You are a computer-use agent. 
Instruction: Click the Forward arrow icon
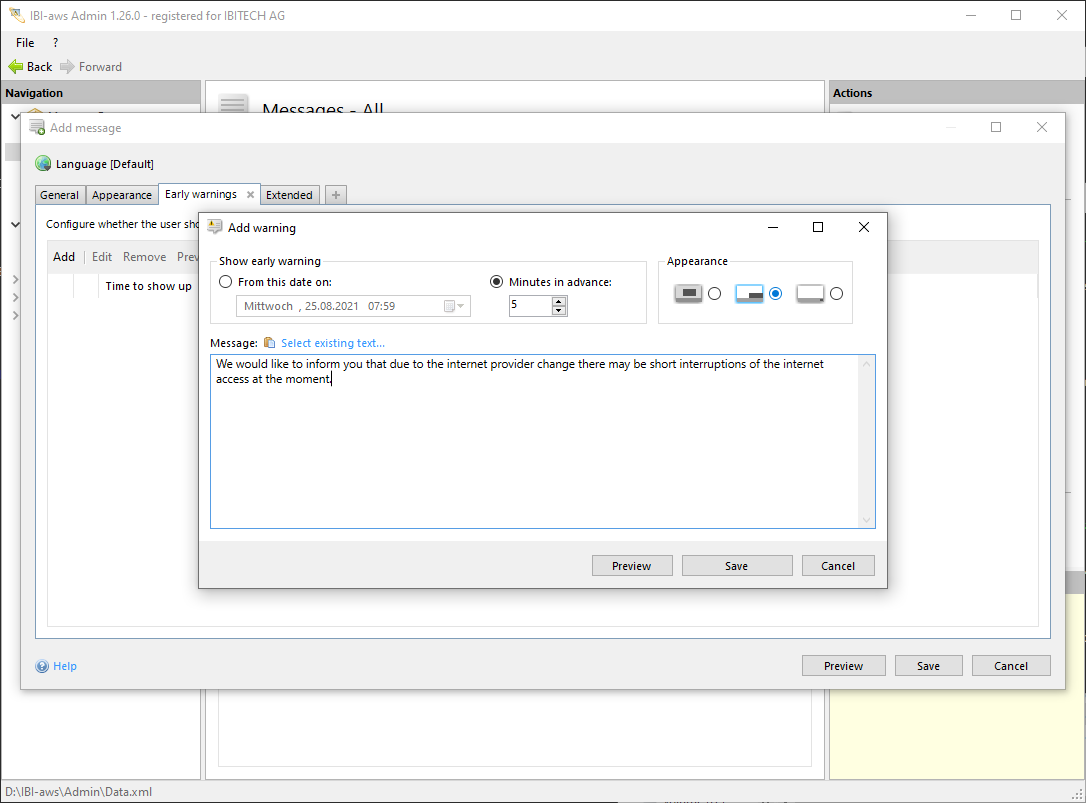pos(68,67)
